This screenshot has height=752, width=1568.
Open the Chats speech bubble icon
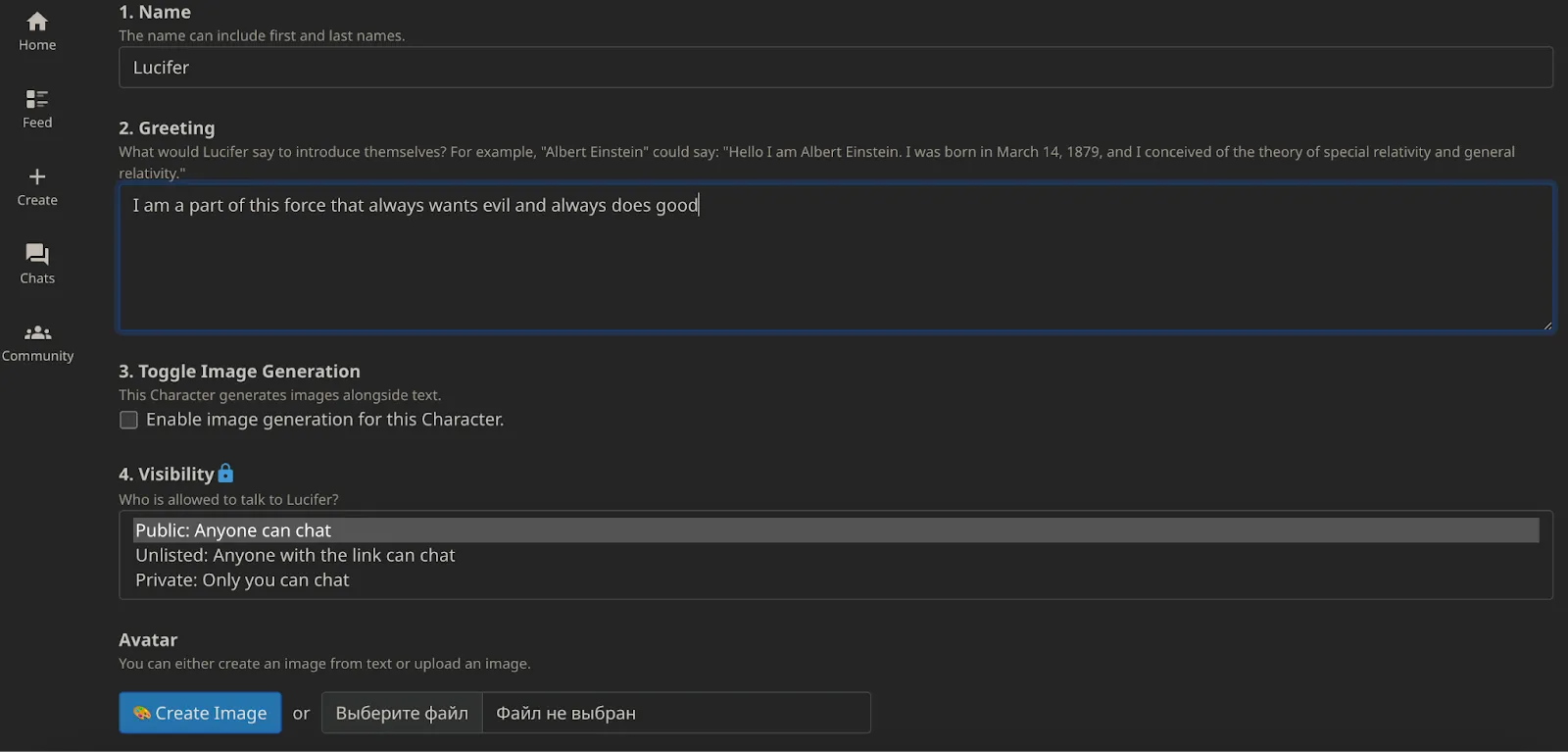(37, 254)
